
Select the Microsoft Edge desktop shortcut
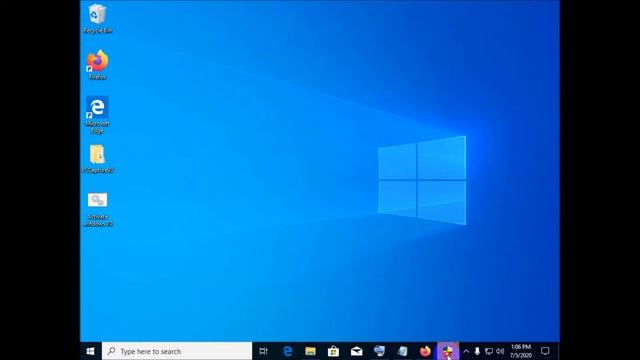coord(97,115)
